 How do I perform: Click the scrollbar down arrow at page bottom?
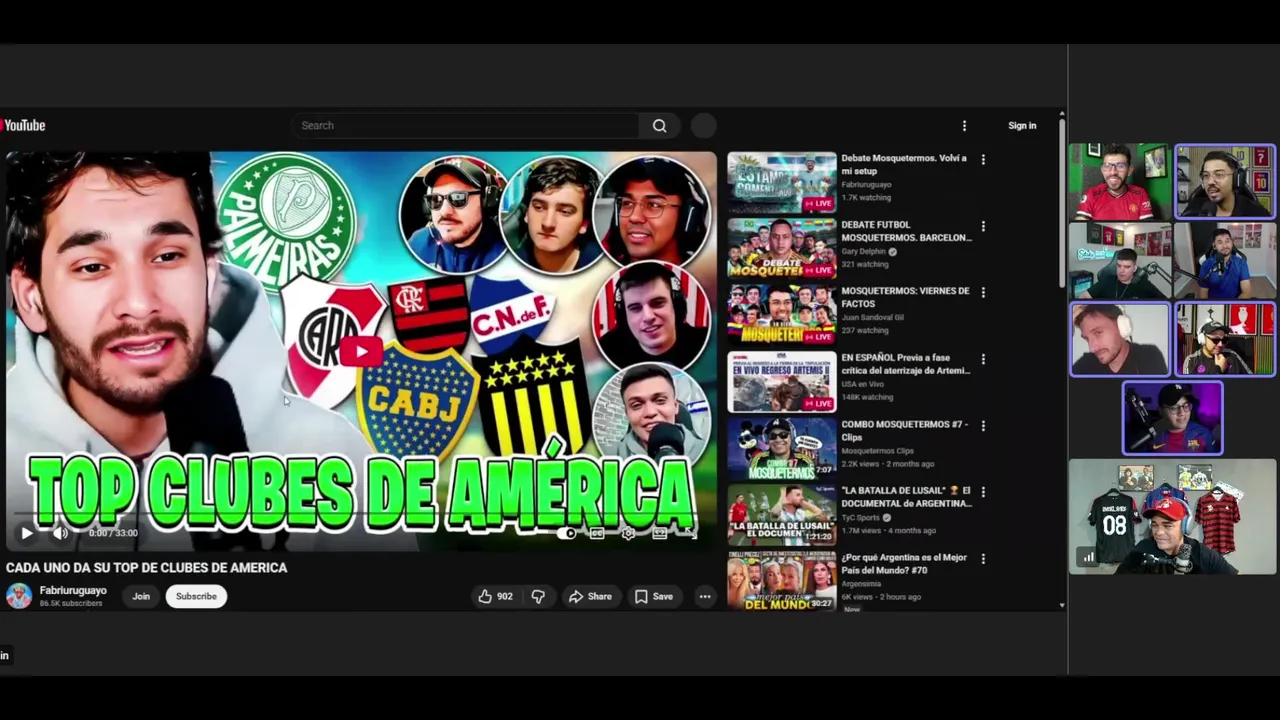tap(1062, 605)
